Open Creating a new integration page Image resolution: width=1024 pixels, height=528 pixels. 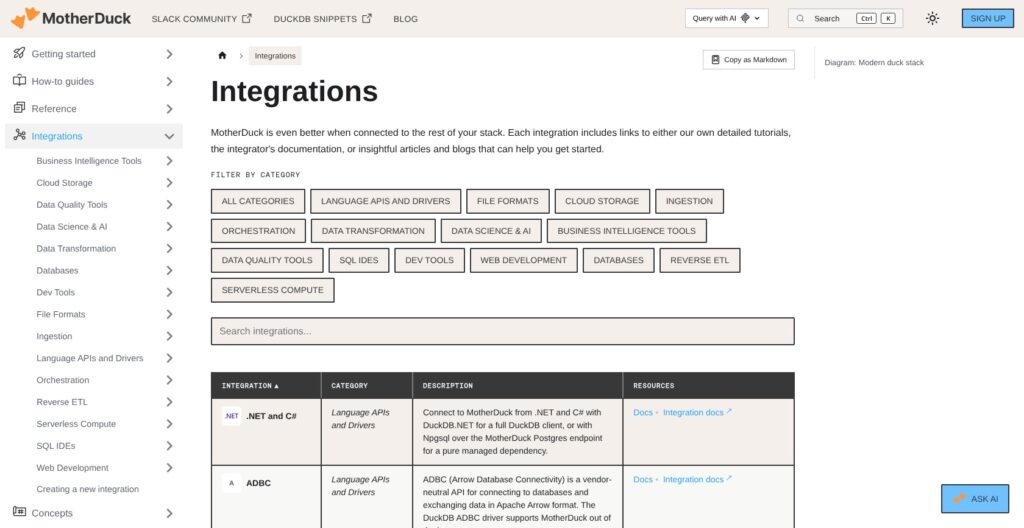point(88,489)
